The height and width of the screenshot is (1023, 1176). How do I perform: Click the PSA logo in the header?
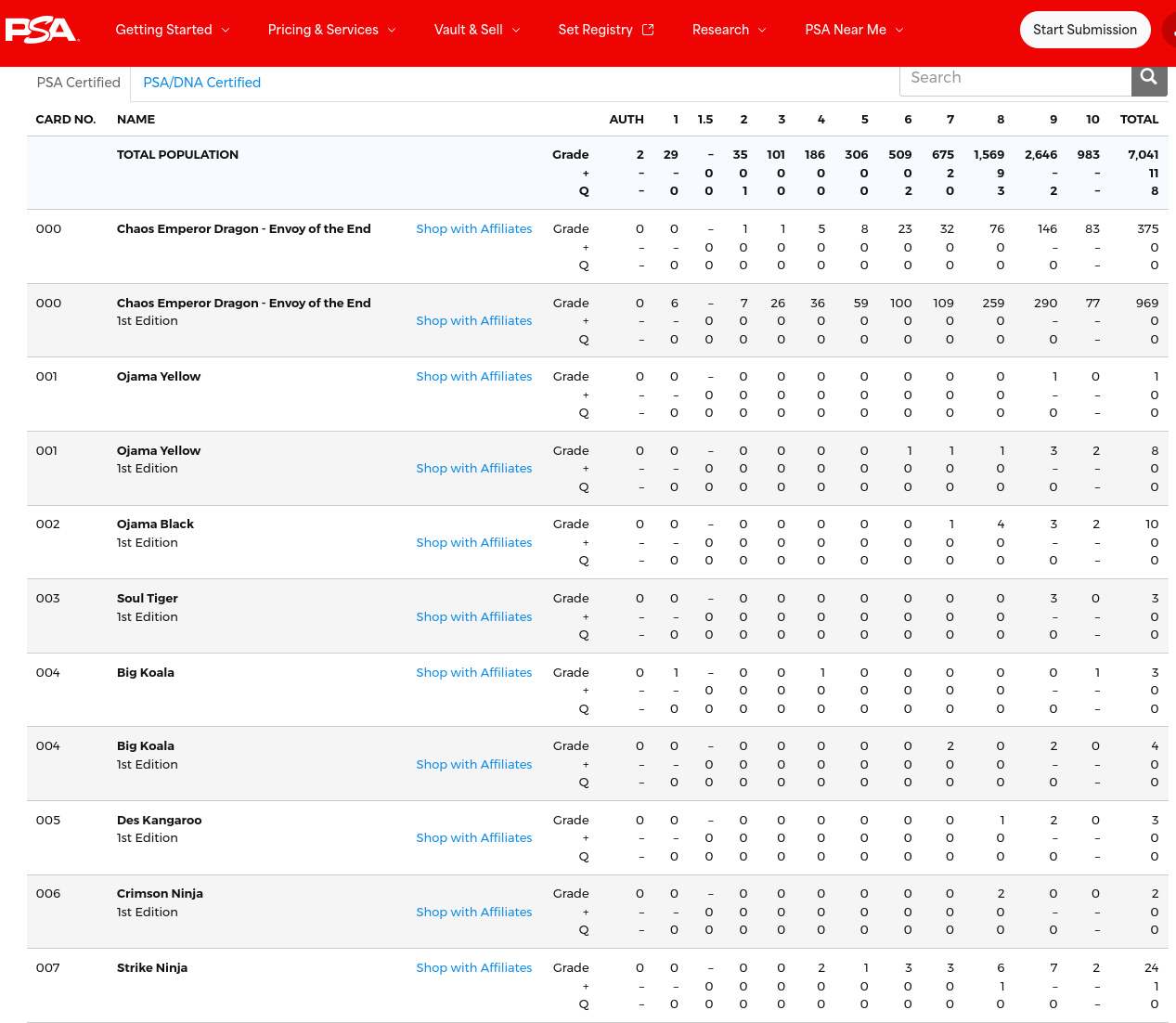click(42, 30)
